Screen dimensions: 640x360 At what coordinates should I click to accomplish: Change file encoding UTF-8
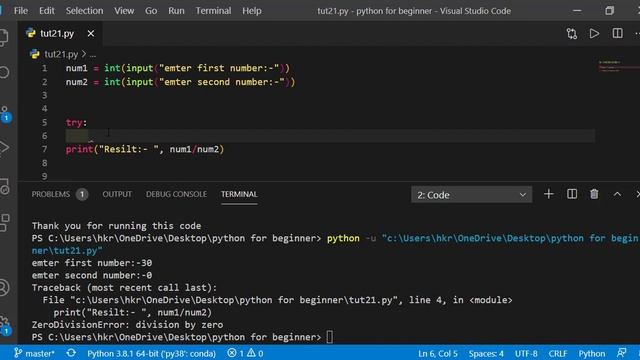[x=526, y=353]
